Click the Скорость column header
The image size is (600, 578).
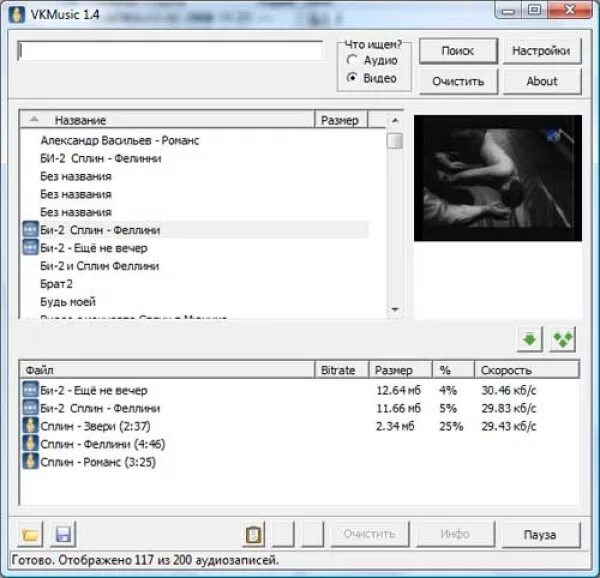pyautogui.click(x=527, y=370)
